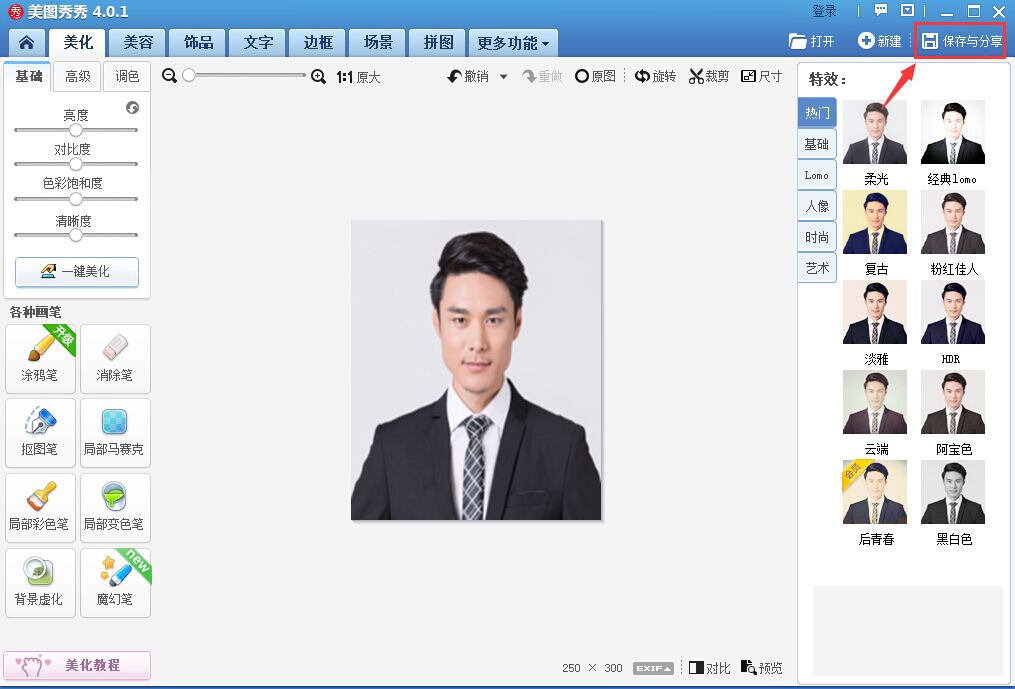Toggle the 对比 compare view
This screenshot has height=689, width=1015.
pyautogui.click(x=709, y=668)
